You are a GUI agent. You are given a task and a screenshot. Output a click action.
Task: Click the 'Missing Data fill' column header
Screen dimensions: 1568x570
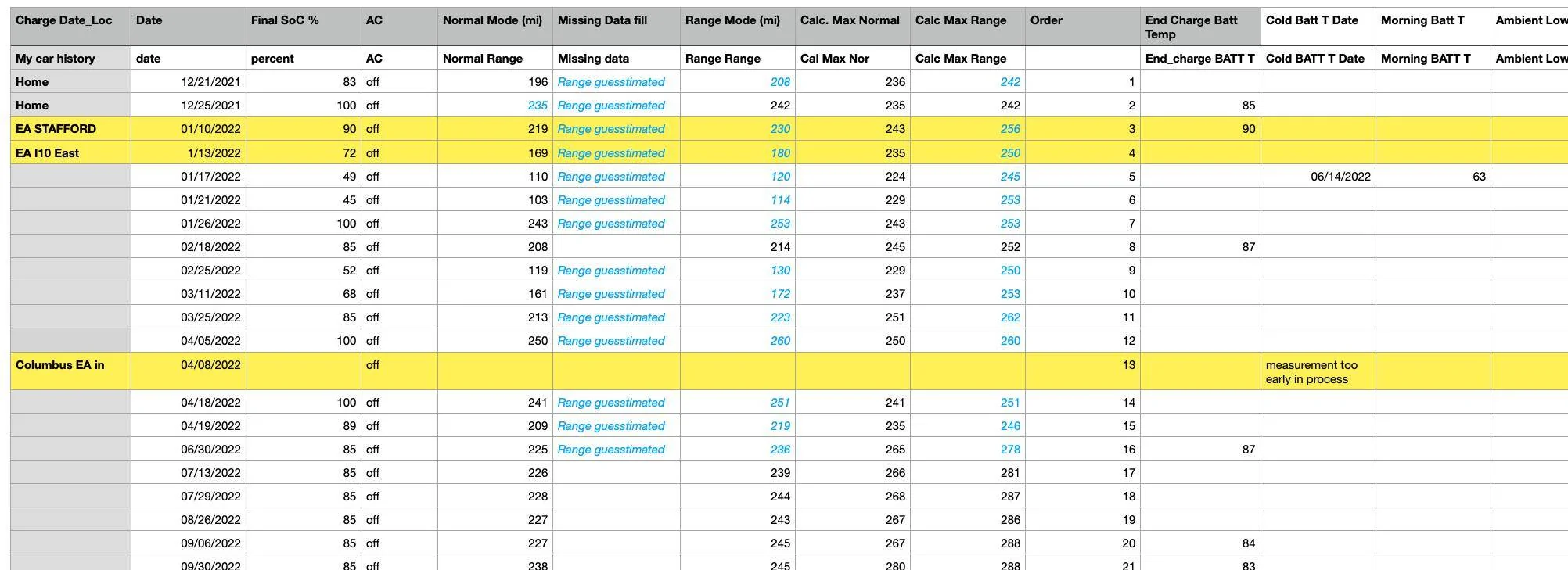pos(616,27)
